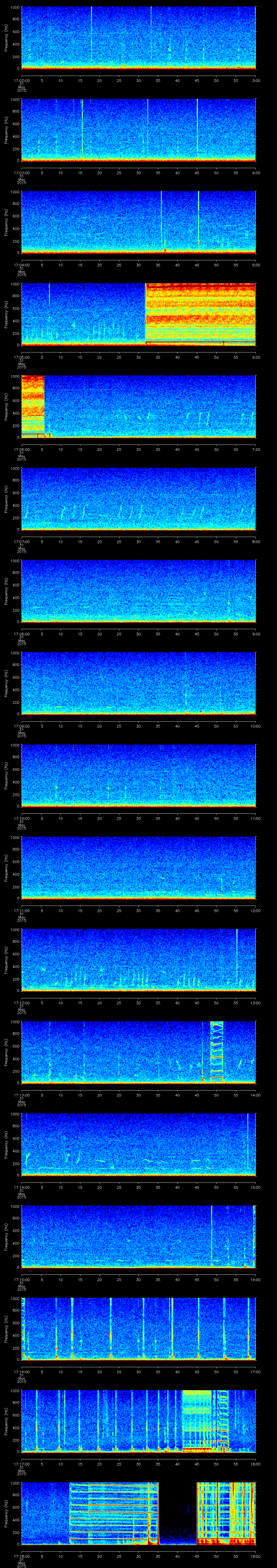Select the 17:02:00 spectrogram panel
The width and height of the screenshot is (277, 1568).
pyautogui.click(x=138, y=38)
